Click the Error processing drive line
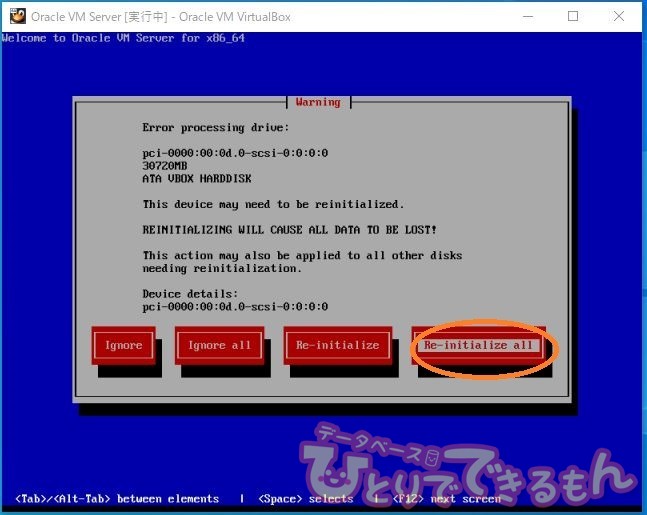Image resolution: width=647 pixels, height=515 pixels. 215,128
